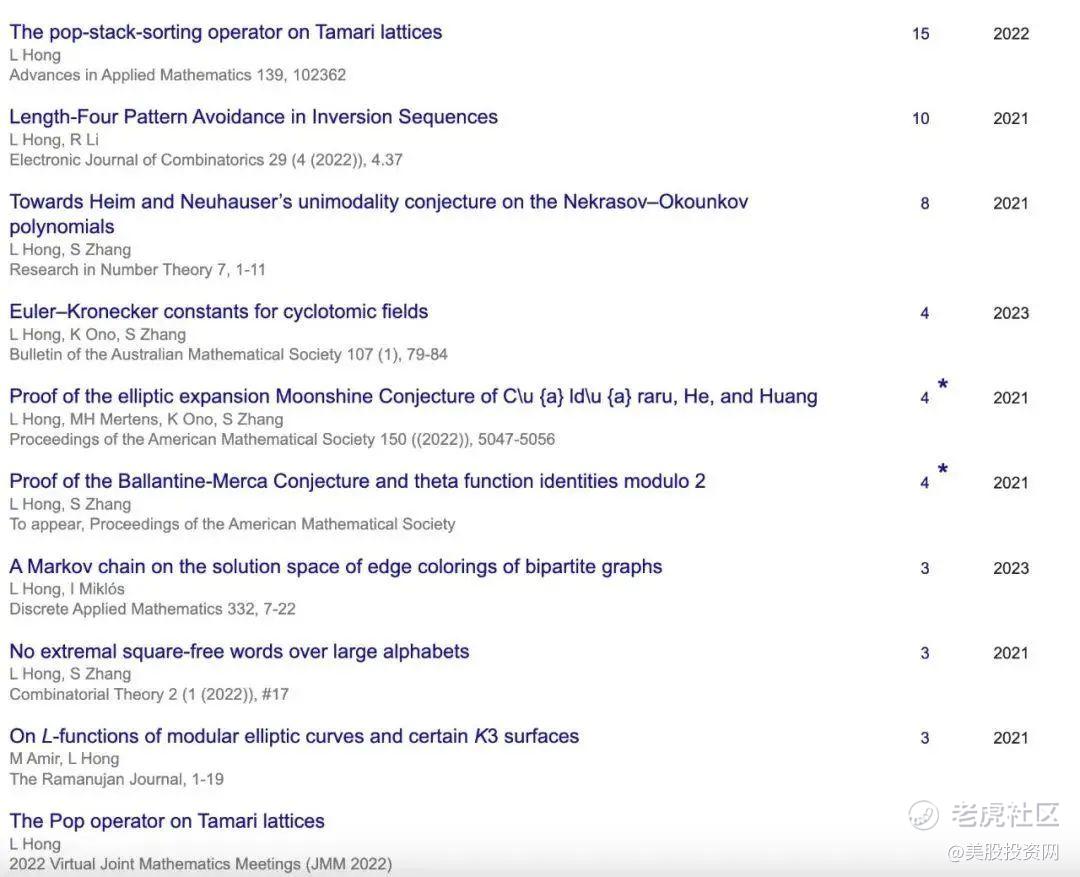View the 8 citations of Nekrasov–Okounkov paper
This screenshot has height=877, width=1080.
point(924,204)
